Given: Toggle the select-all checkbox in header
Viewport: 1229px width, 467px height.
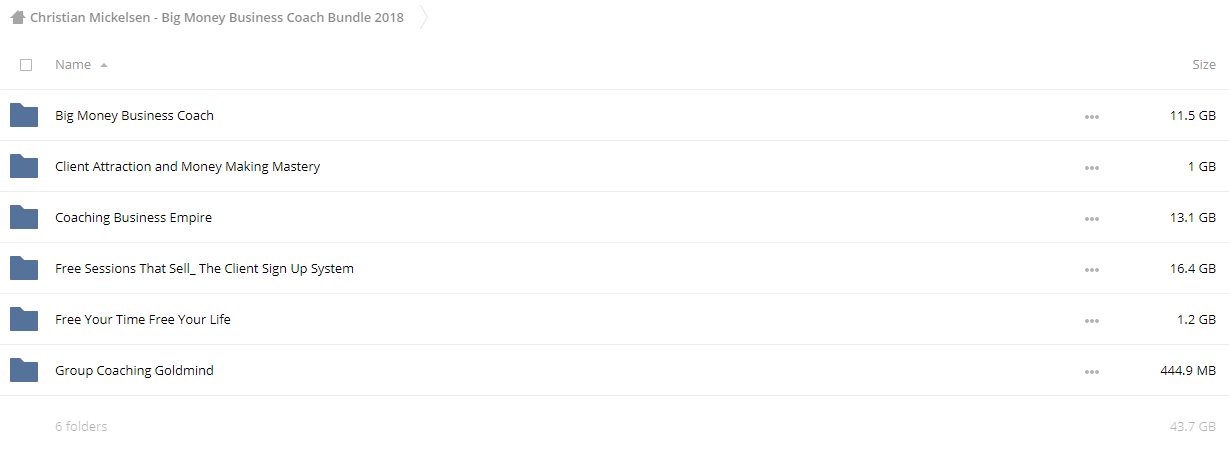Looking at the screenshot, I should pyautogui.click(x=26, y=65).
